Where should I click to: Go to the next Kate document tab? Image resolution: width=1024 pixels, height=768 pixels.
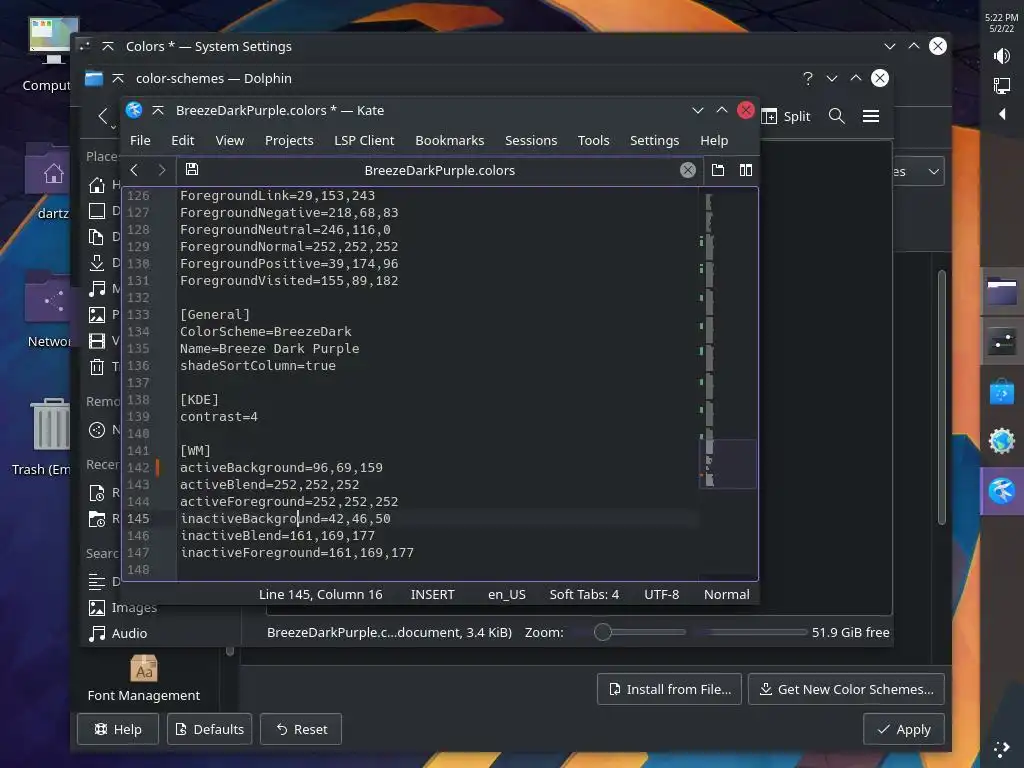[x=161, y=170]
